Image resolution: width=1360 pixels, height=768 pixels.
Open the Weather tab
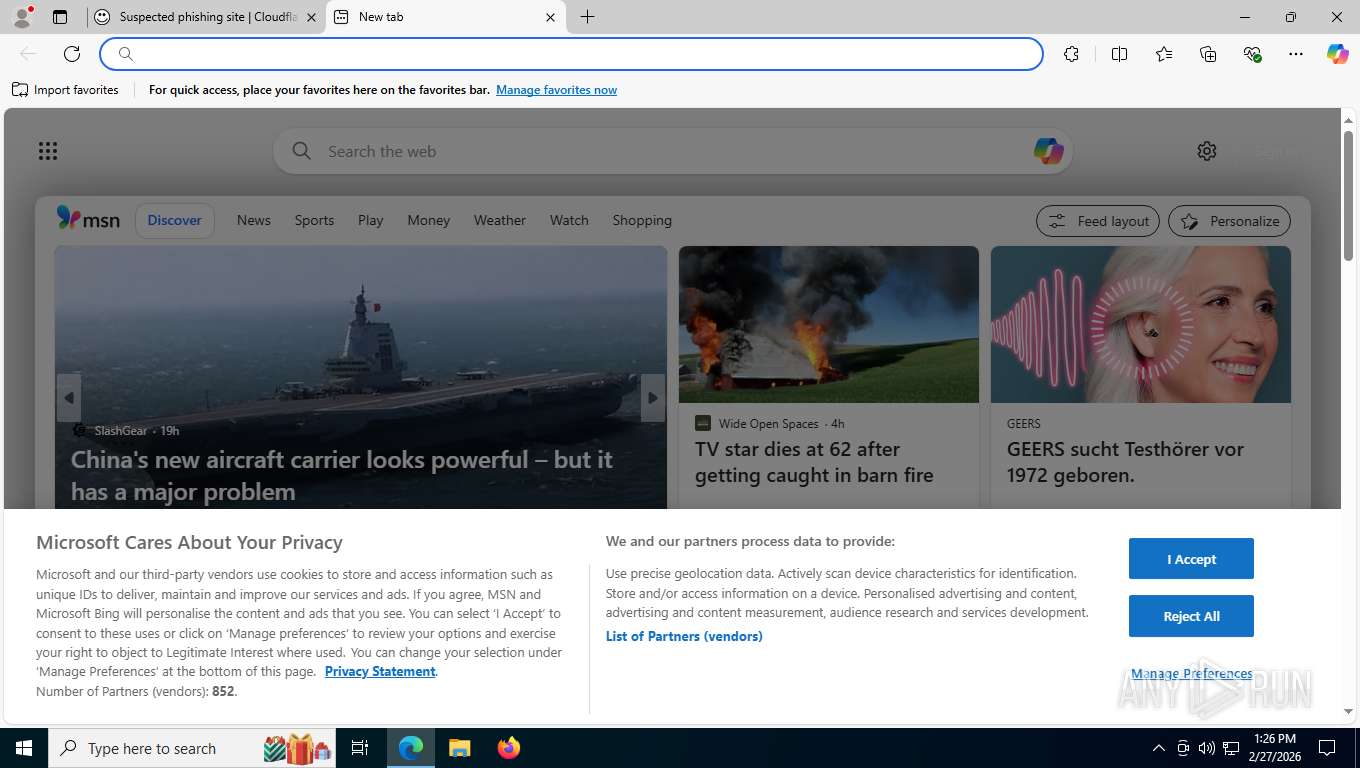tap(500, 220)
